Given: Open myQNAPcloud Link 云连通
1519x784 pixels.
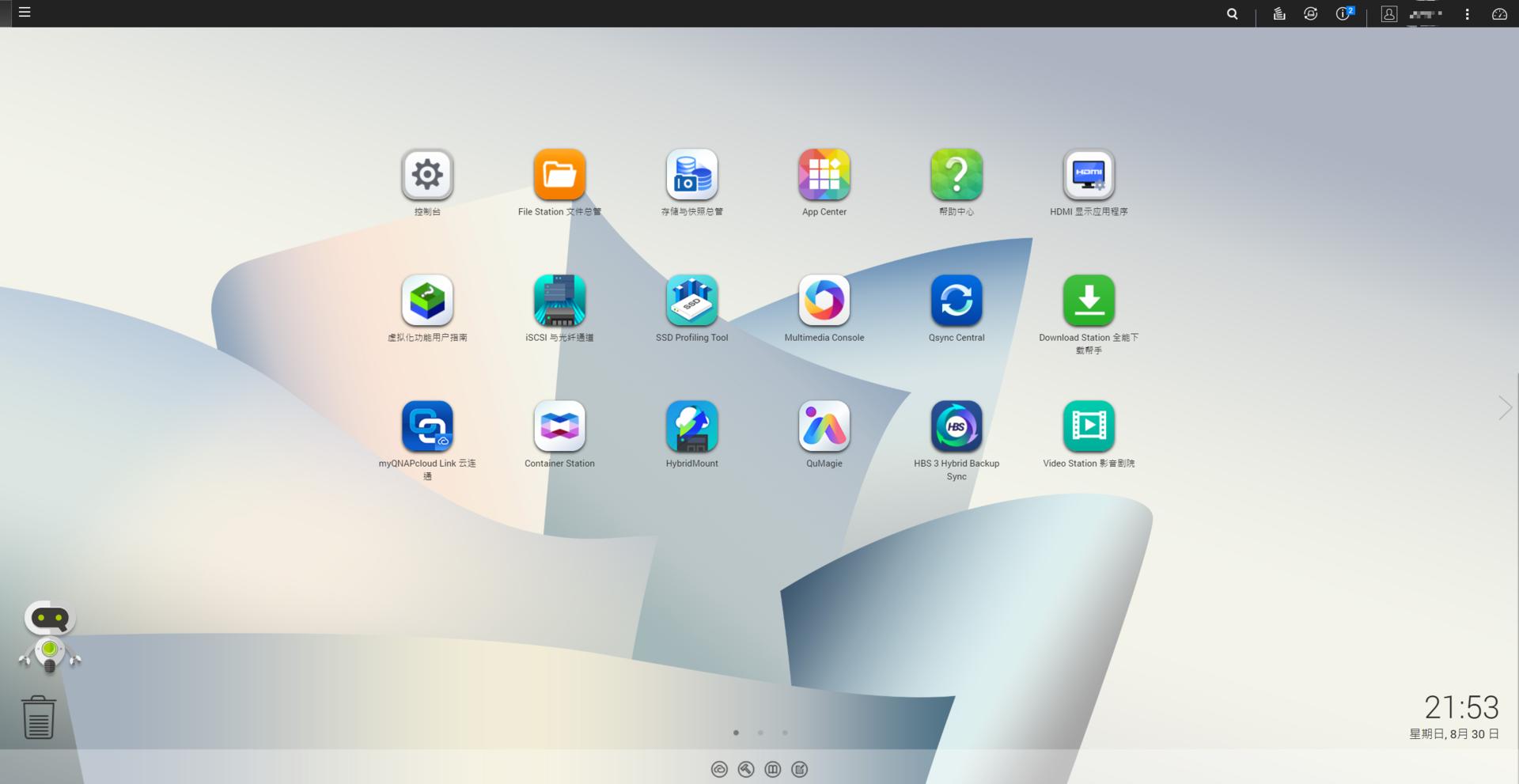Looking at the screenshot, I should click(427, 426).
